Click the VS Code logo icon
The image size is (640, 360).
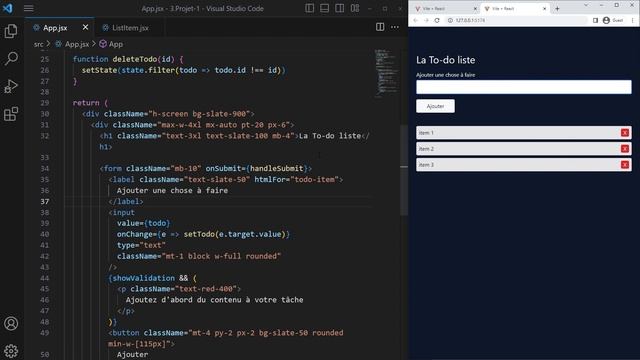tap(8, 8)
